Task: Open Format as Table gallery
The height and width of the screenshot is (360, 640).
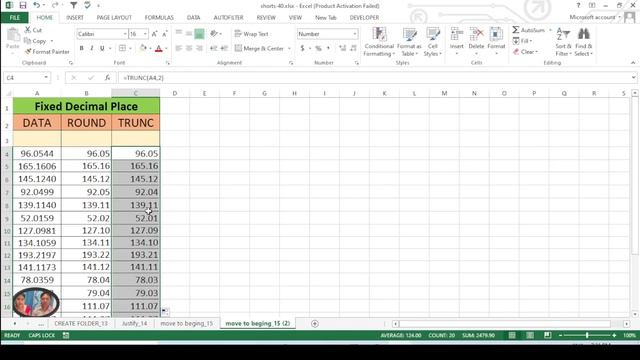Action: click(409, 42)
